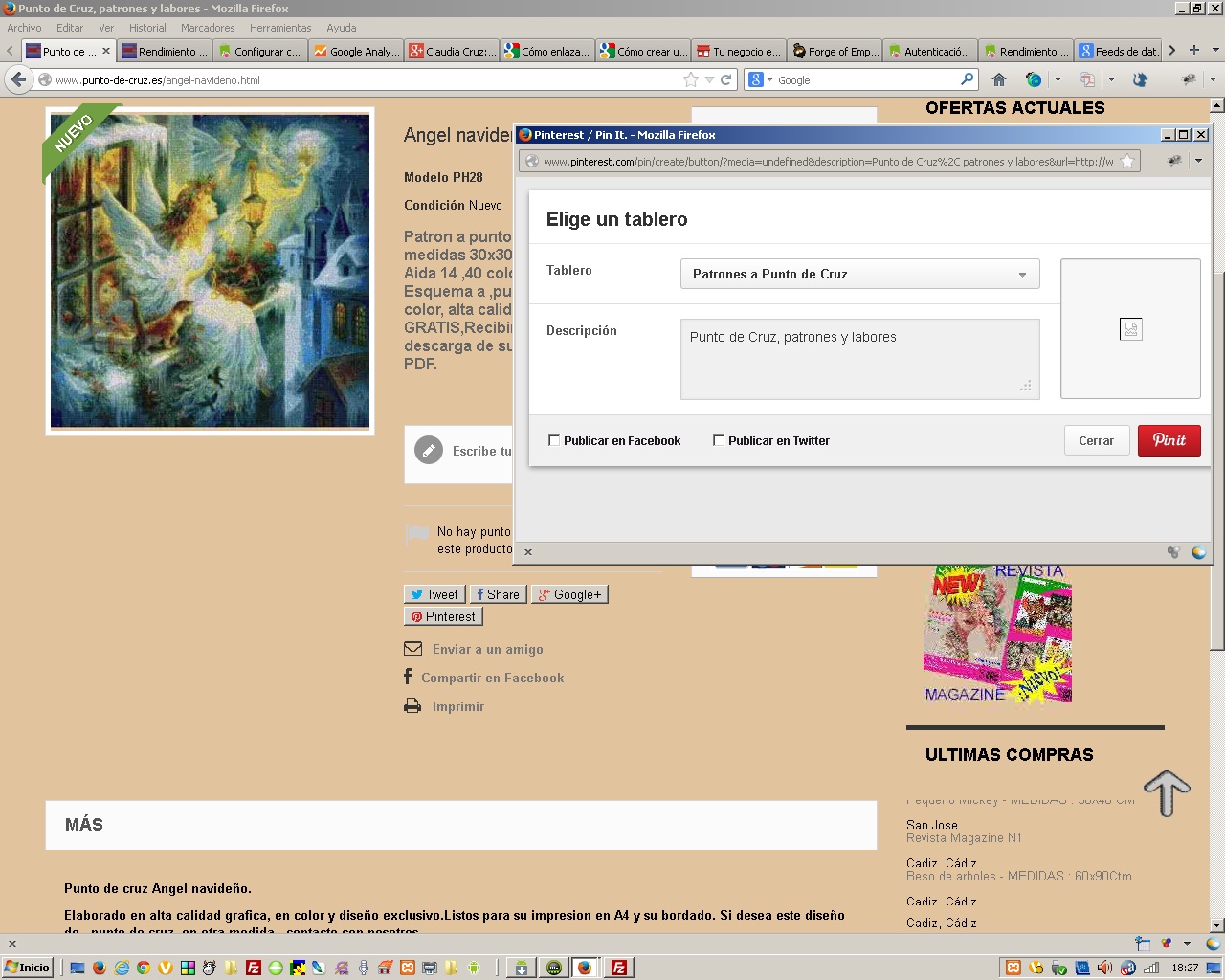
Task: Switch to the Google Analytics tab
Action: pyautogui.click(x=356, y=51)
